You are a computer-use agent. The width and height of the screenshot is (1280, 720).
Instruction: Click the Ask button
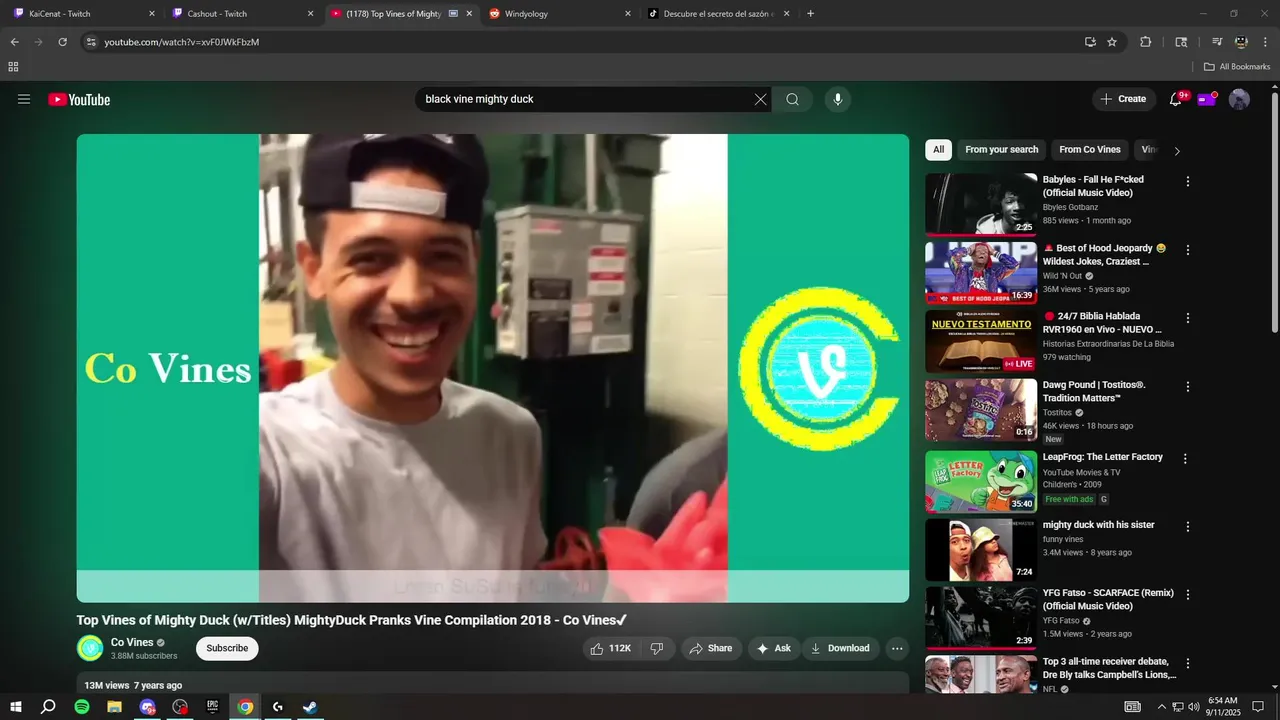click(774, 648)
